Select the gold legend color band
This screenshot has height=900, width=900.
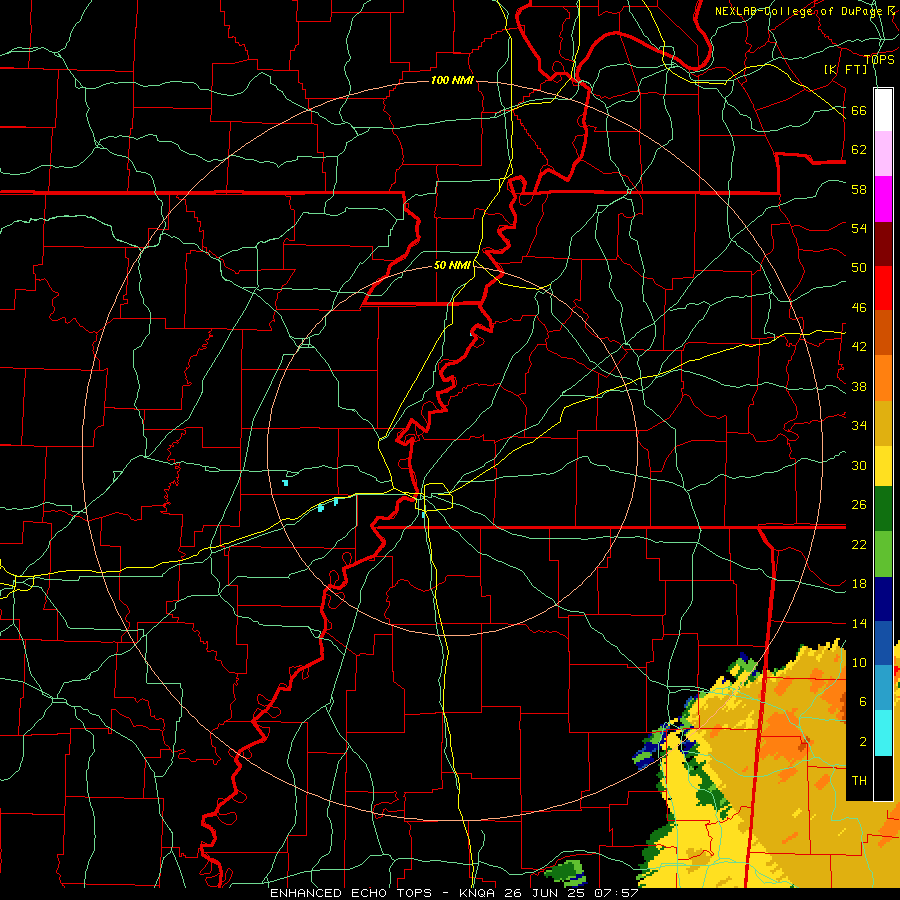coord(883,423)
